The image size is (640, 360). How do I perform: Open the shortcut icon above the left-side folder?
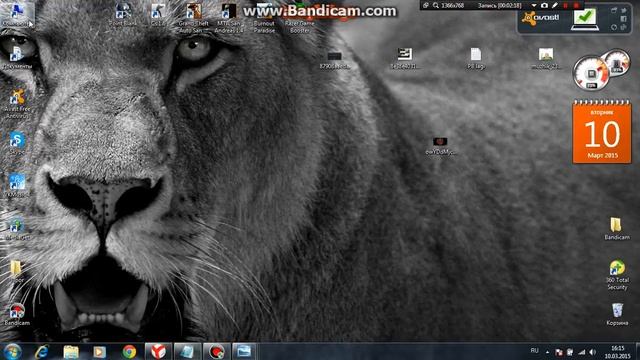pos(17,229)
